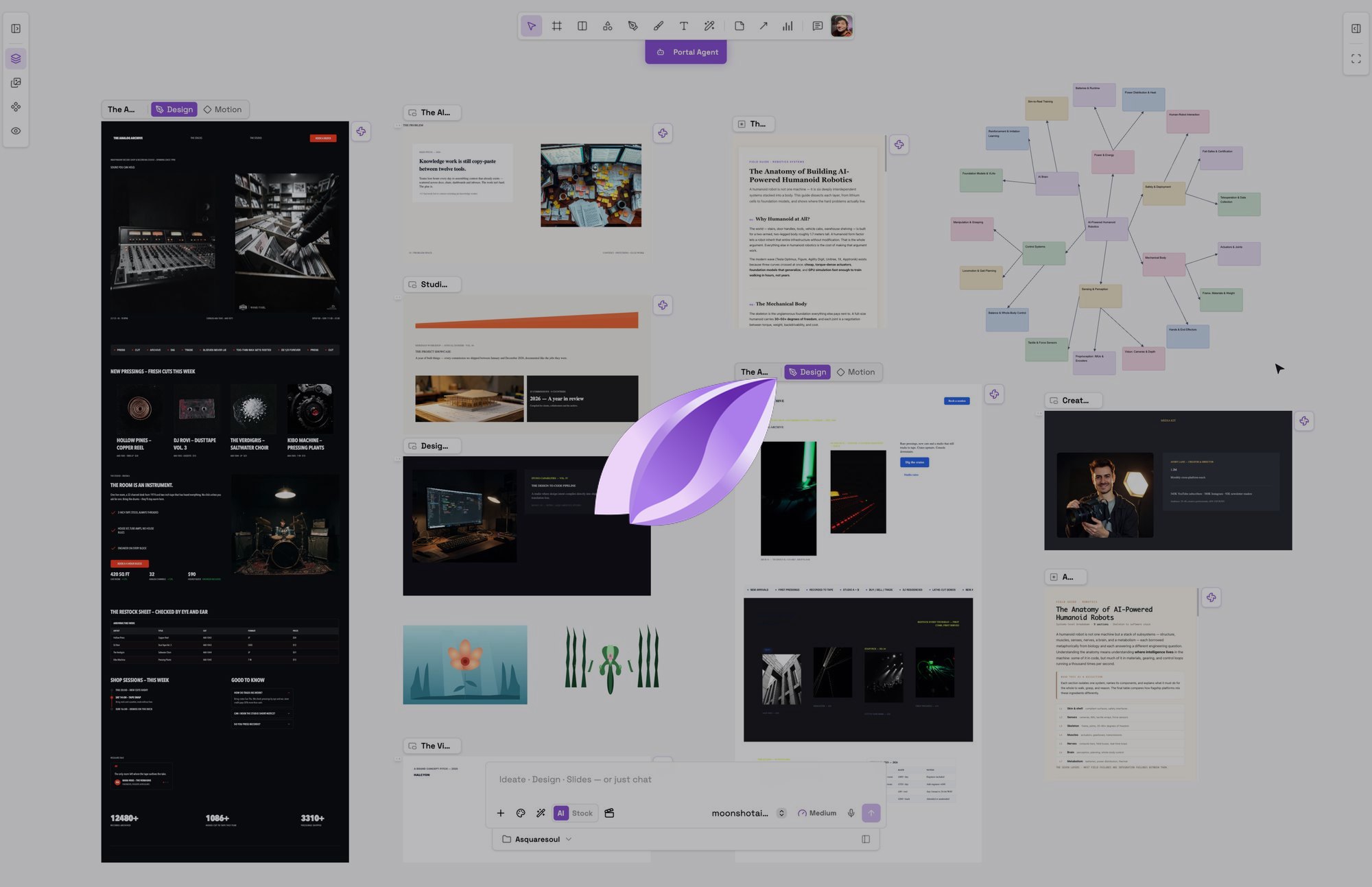Open the clapperboard video icon in chat box

[x=609, y=813]
